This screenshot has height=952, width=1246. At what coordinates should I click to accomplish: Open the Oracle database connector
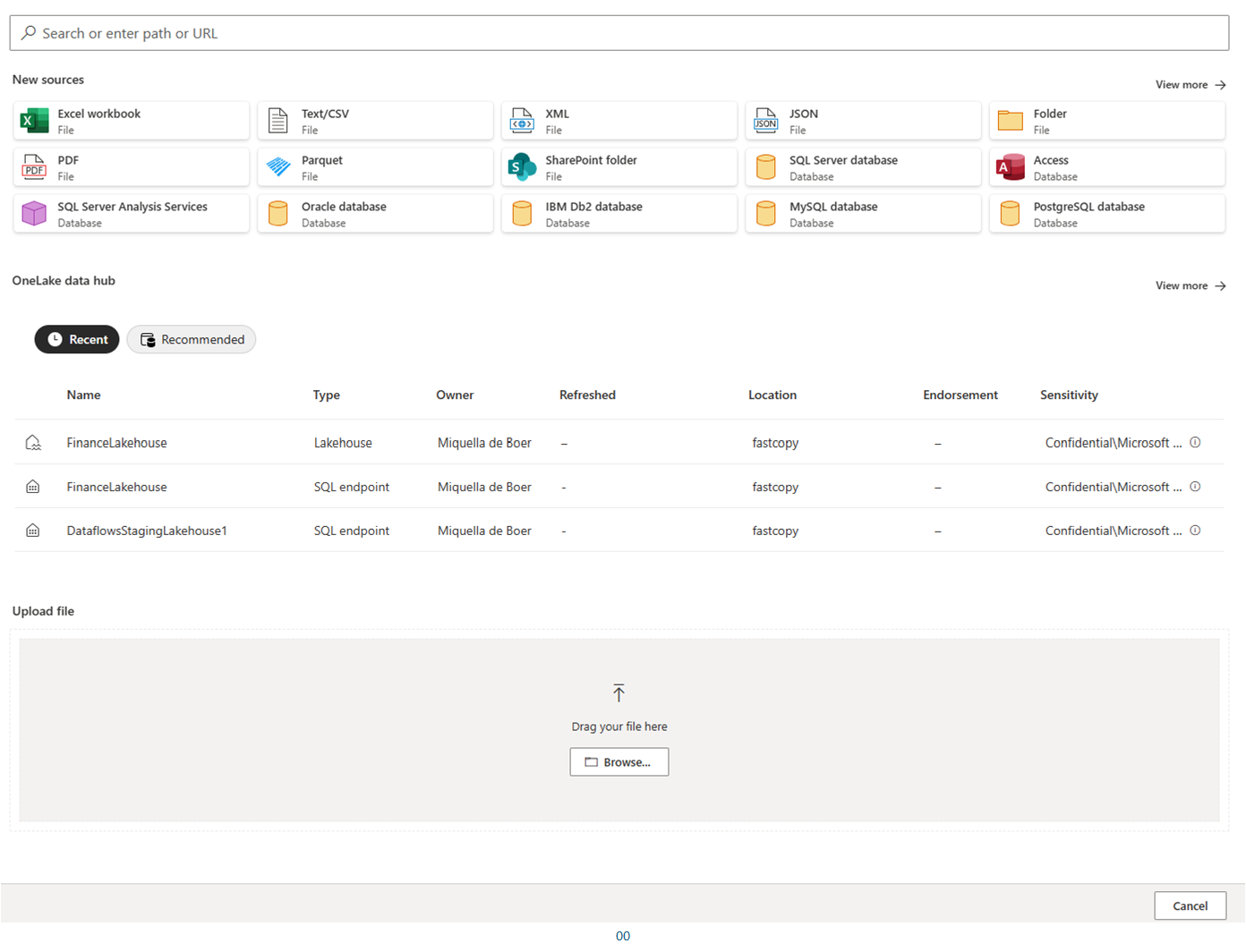(374, 213)
